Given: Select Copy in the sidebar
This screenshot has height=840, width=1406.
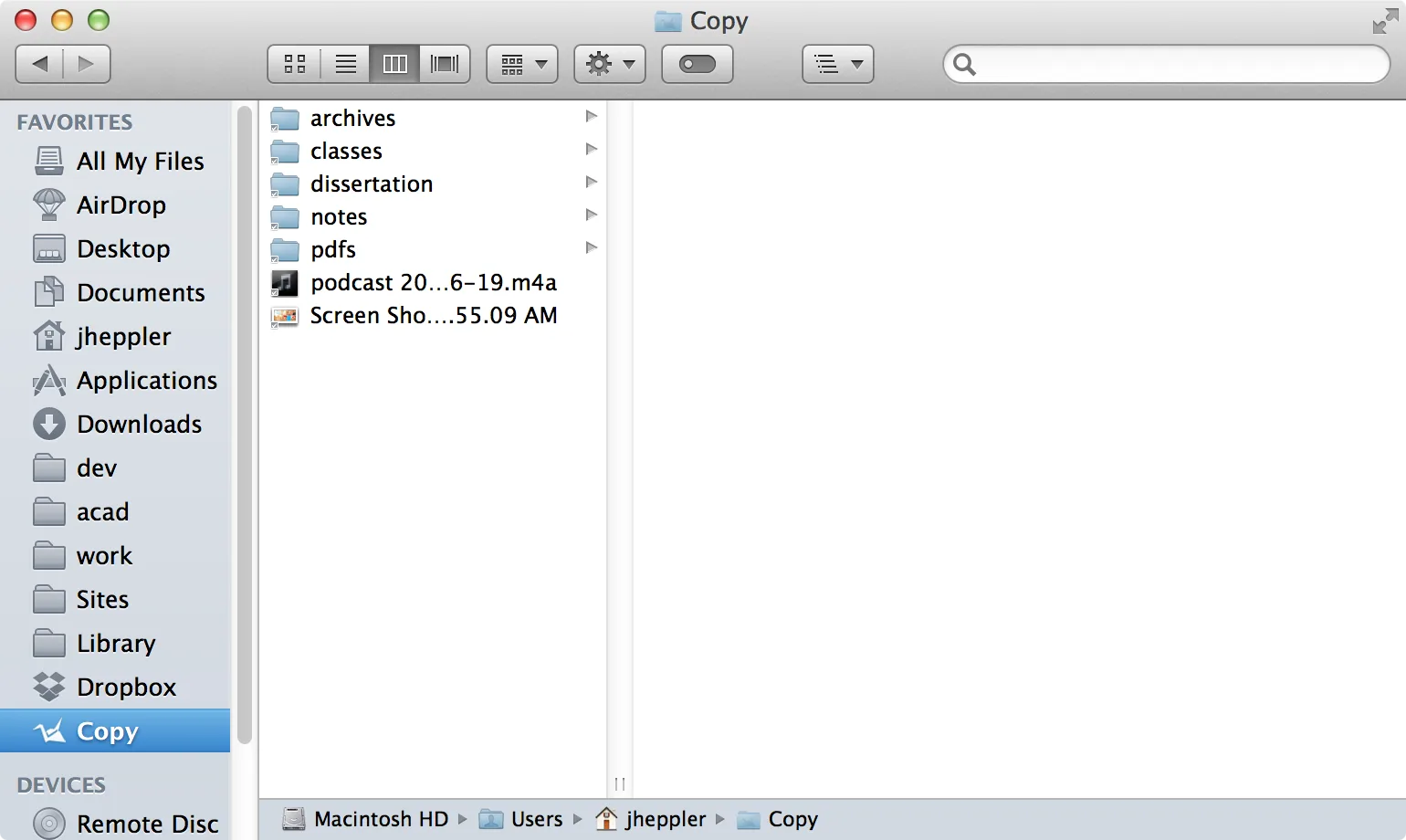Looking at the screenshot, I should (x=115, y=730).
